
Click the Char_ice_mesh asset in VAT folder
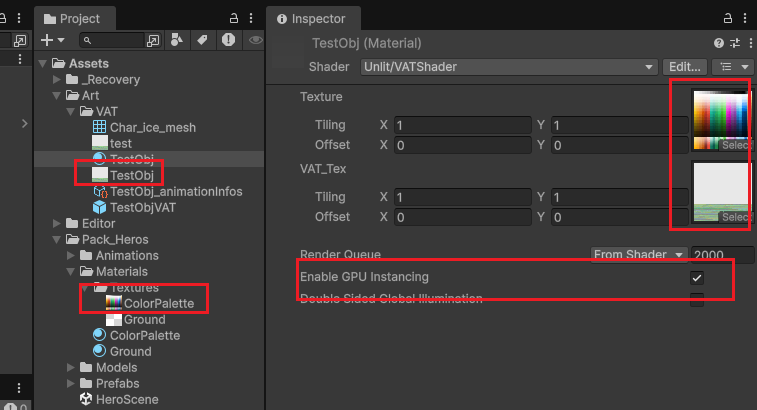(x=152, y=127)
